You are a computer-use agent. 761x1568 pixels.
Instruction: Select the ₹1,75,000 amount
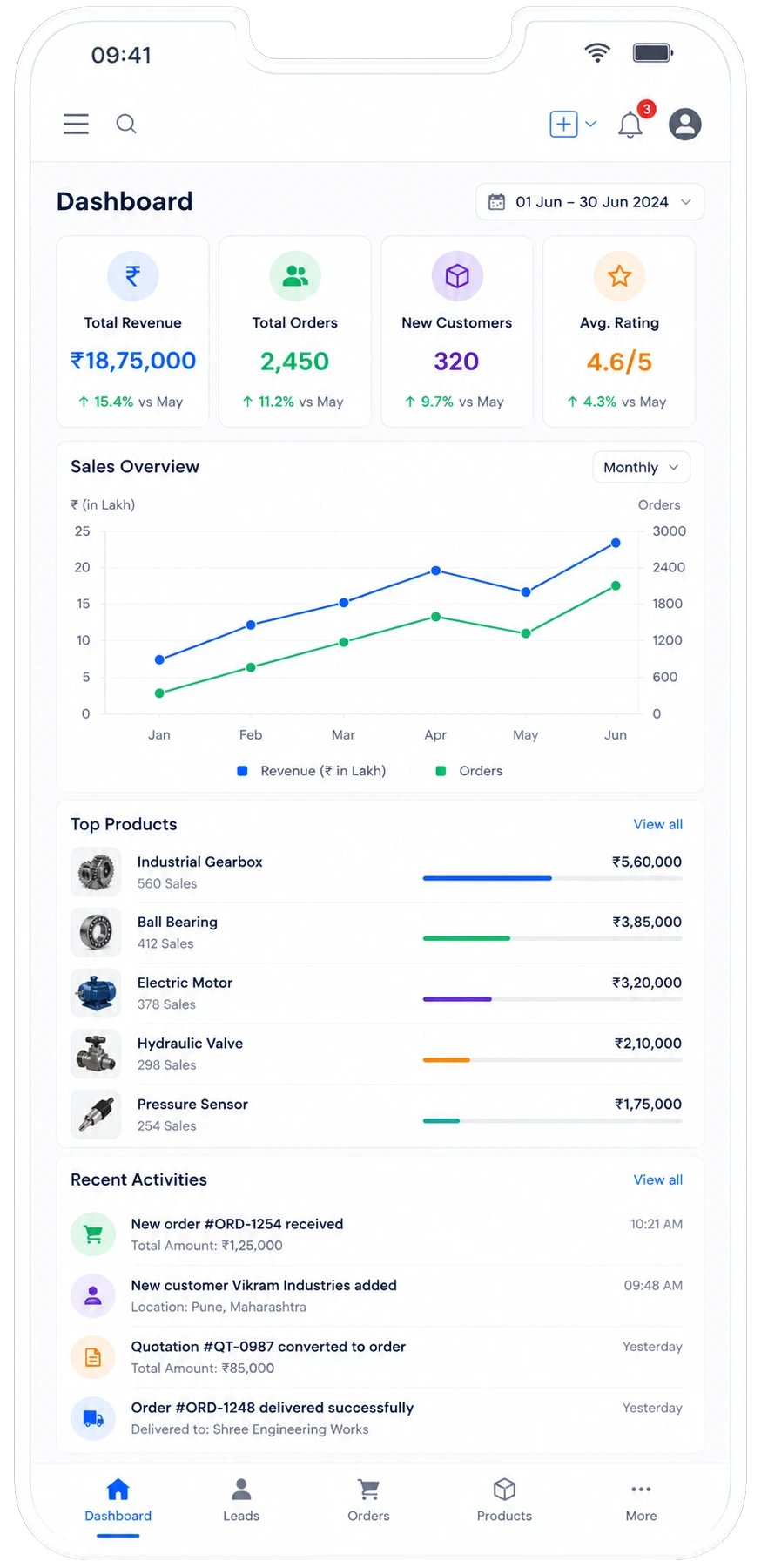pos(649,1104)
